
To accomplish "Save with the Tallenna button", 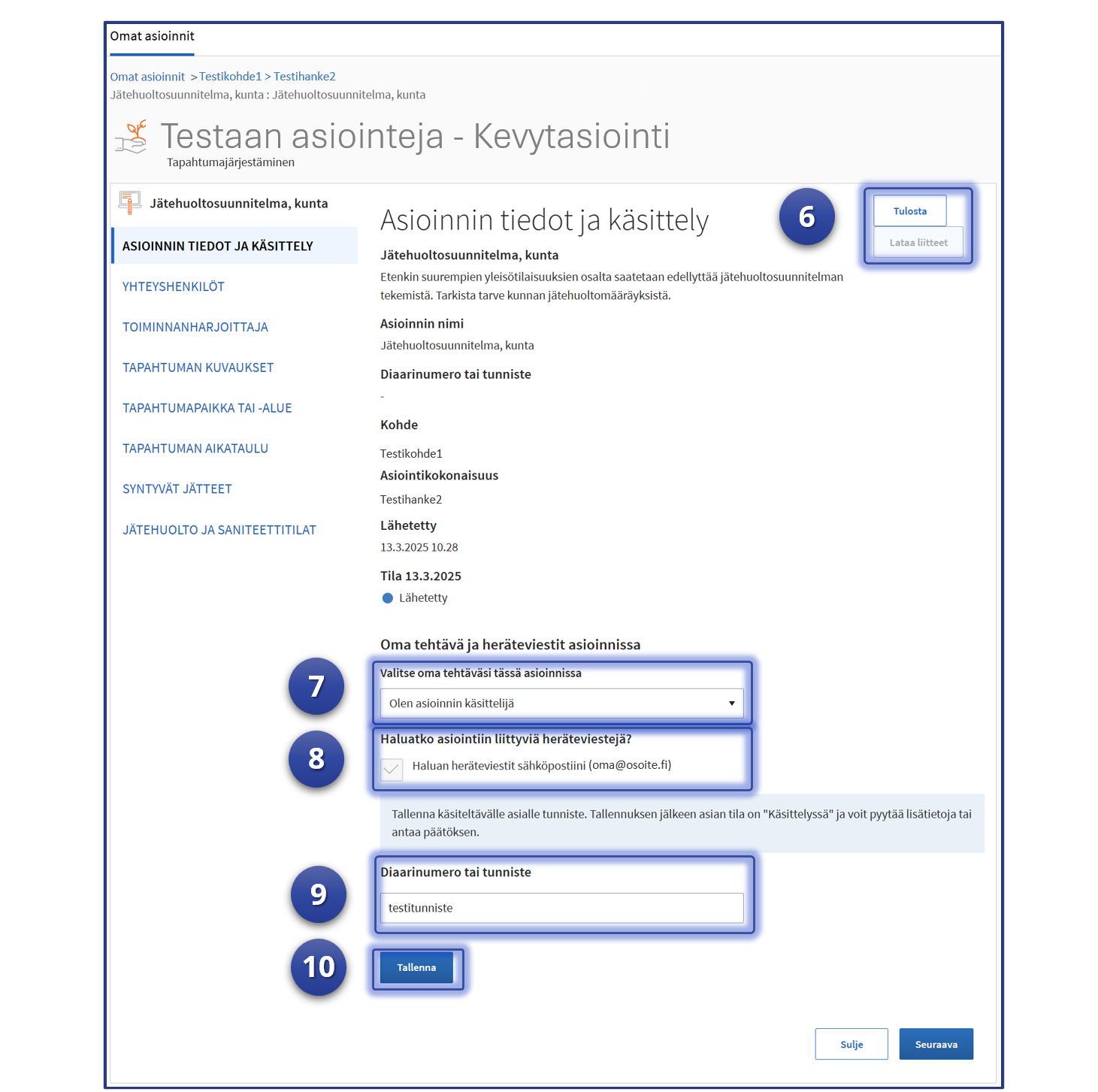I will [x=416, y=968].
